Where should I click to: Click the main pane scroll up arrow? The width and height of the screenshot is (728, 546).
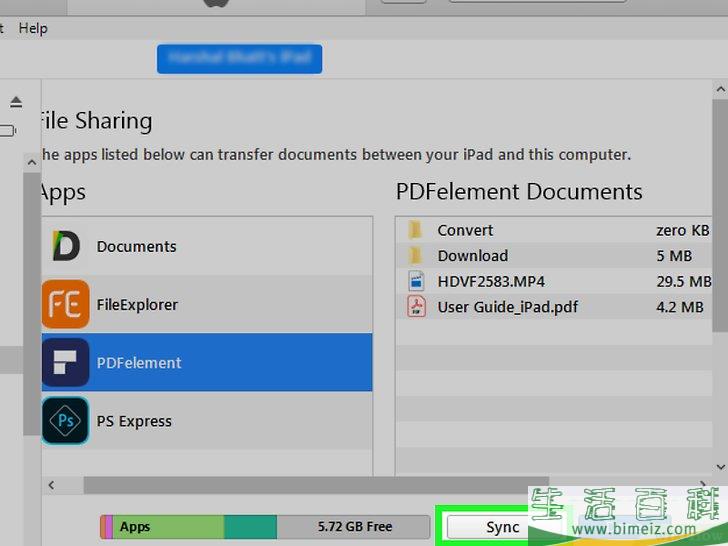[x=721, y=89]
